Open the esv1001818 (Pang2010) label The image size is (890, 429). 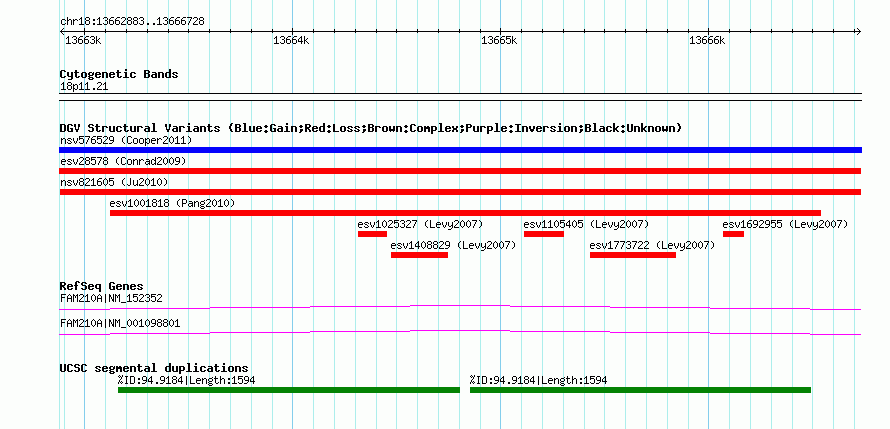172,203
